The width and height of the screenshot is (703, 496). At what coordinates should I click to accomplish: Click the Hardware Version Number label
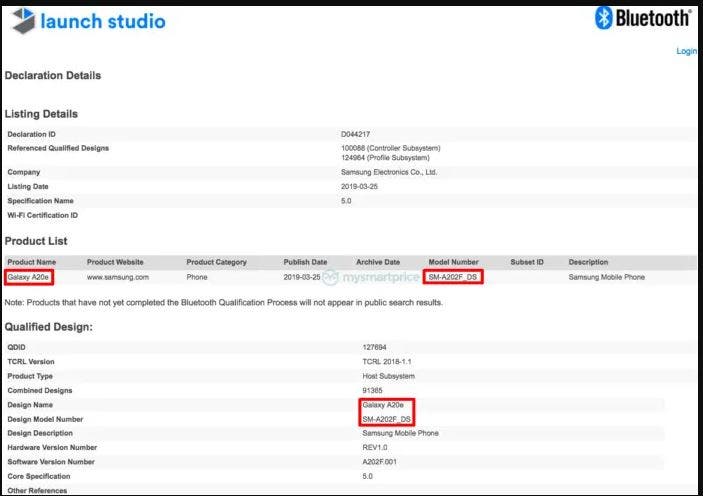(52, 448)
